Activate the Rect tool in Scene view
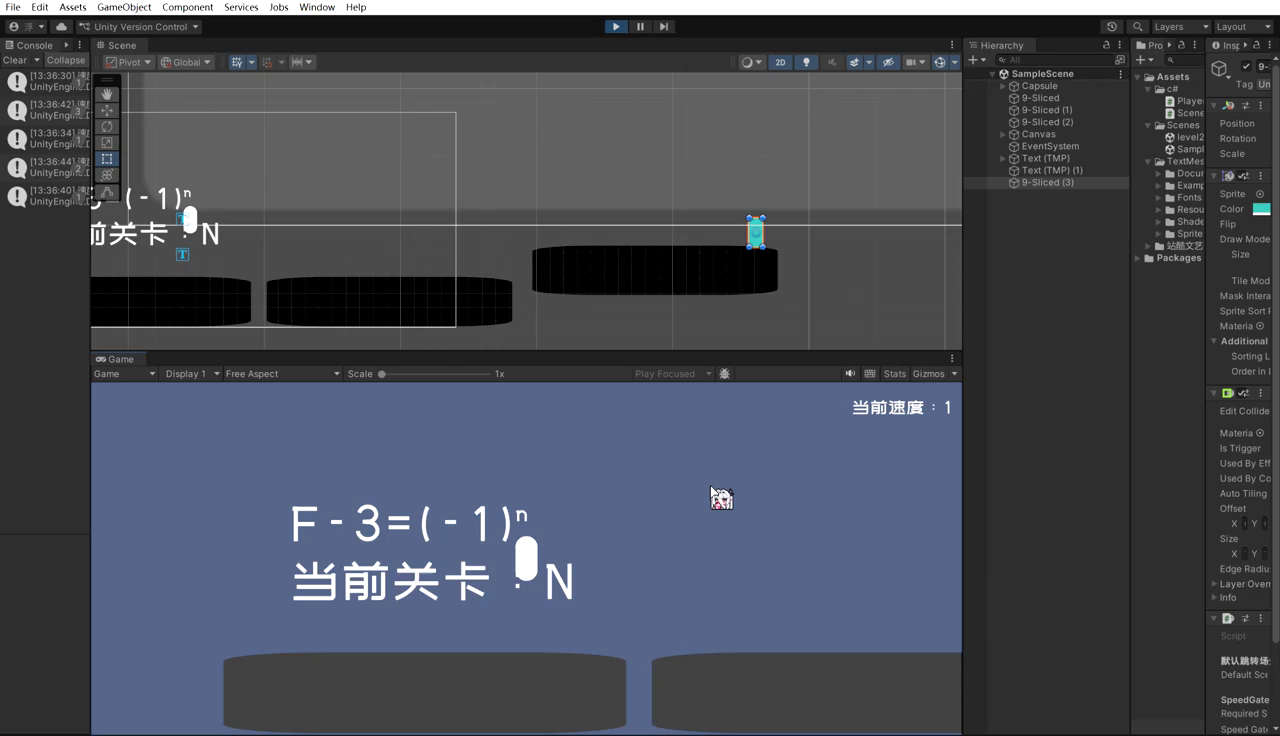Screen dimensions: 1280x736 coord(107,159)
